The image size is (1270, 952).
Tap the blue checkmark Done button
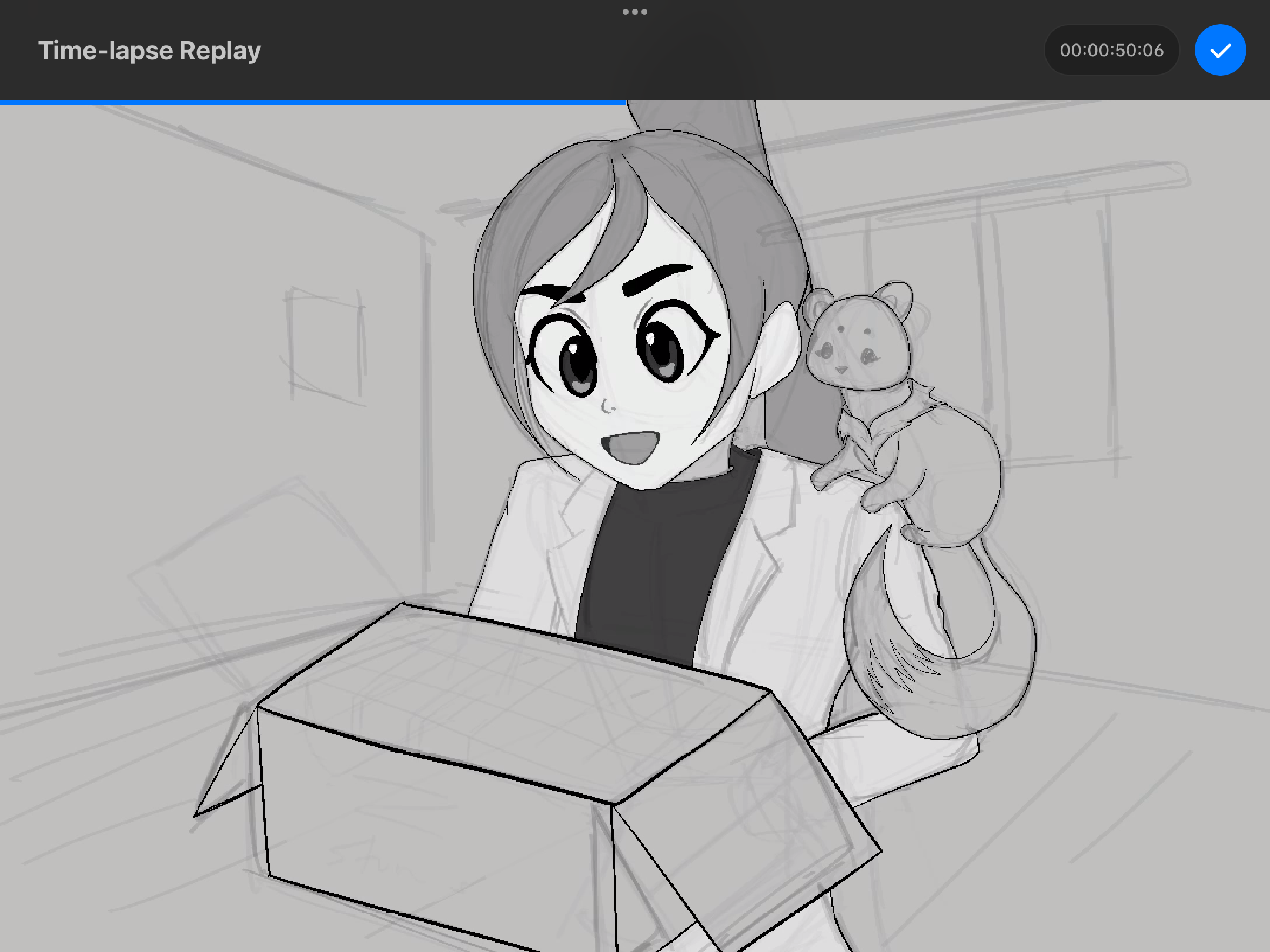tap(1220, 50)
